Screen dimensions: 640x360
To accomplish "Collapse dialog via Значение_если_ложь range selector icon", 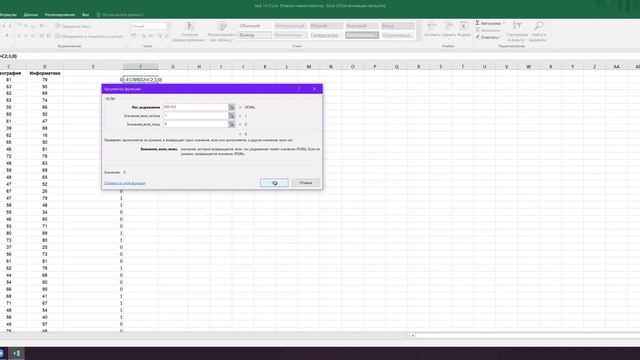I will (231, 124).
